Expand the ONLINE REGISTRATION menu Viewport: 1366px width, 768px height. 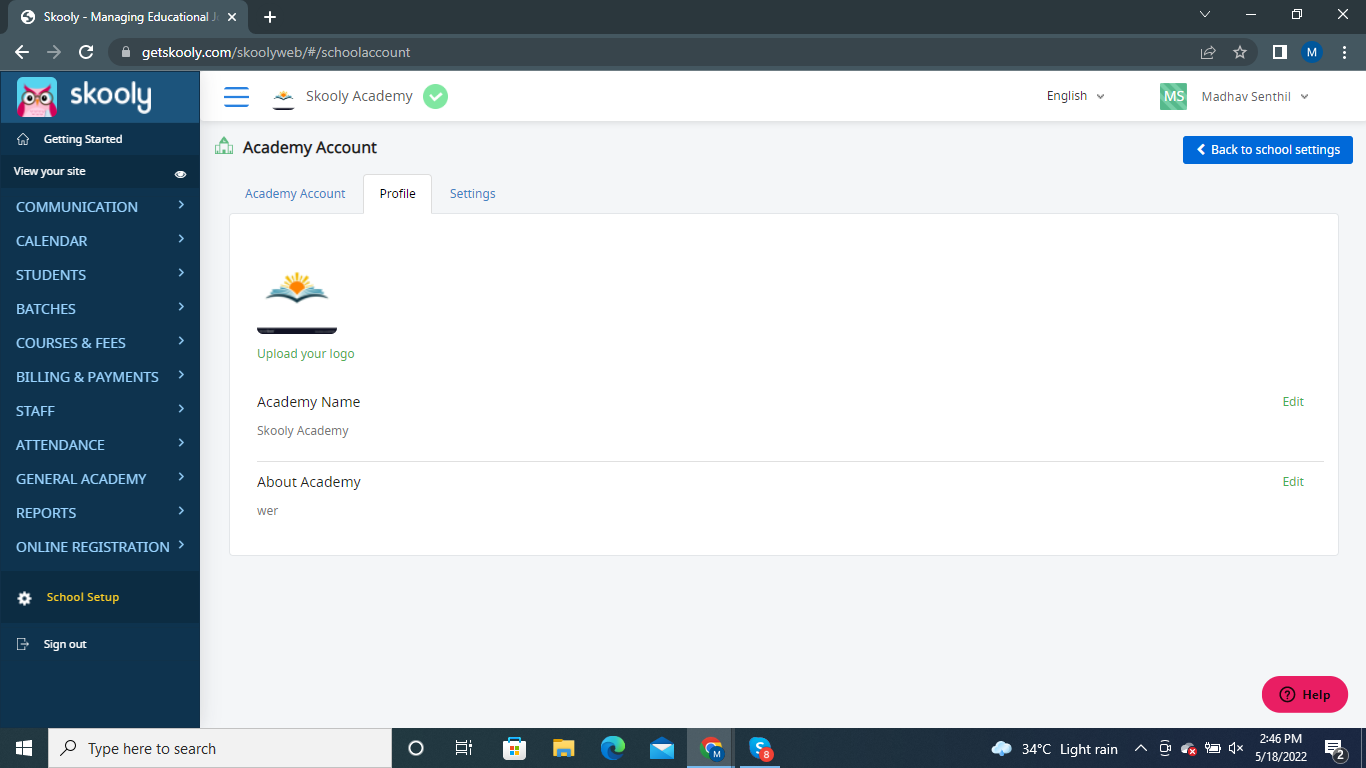[100, 547]
